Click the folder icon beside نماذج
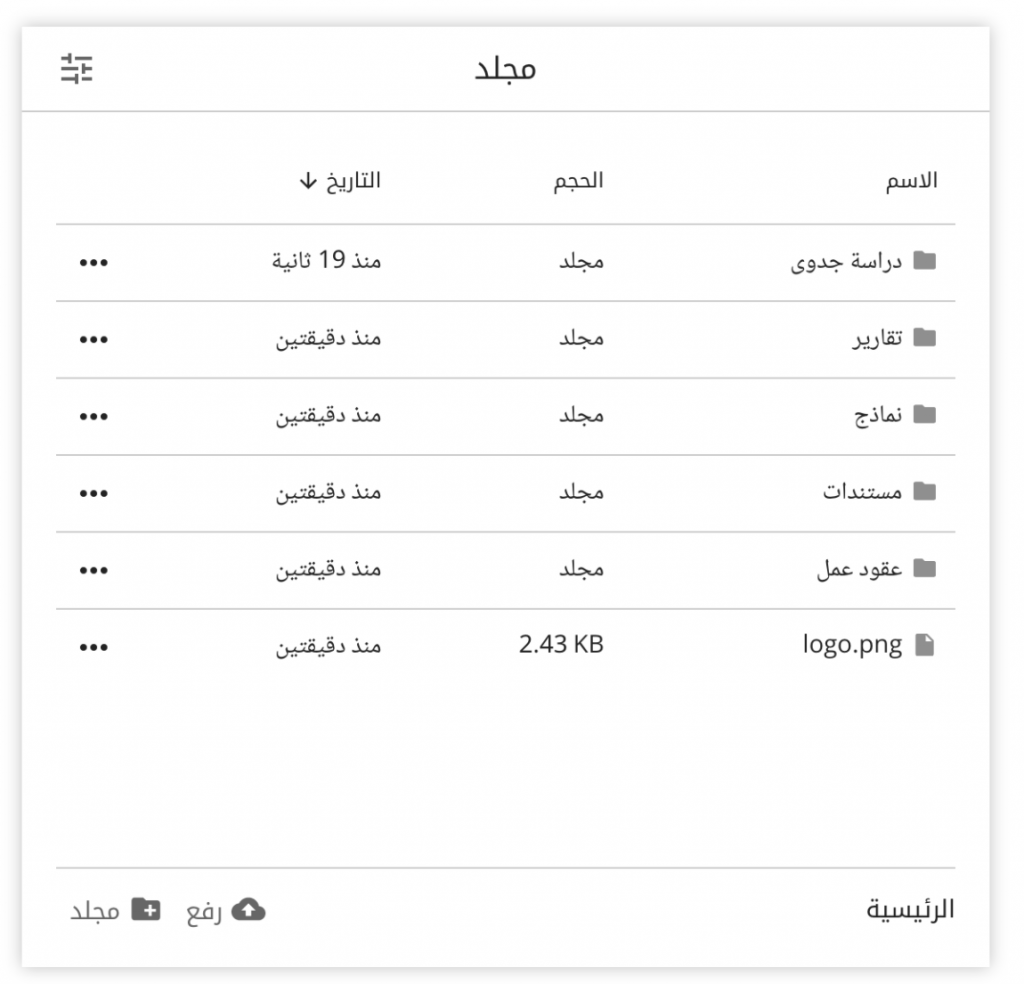Image resolution: width=1024 pixels, height=984 pixels. 924,415
